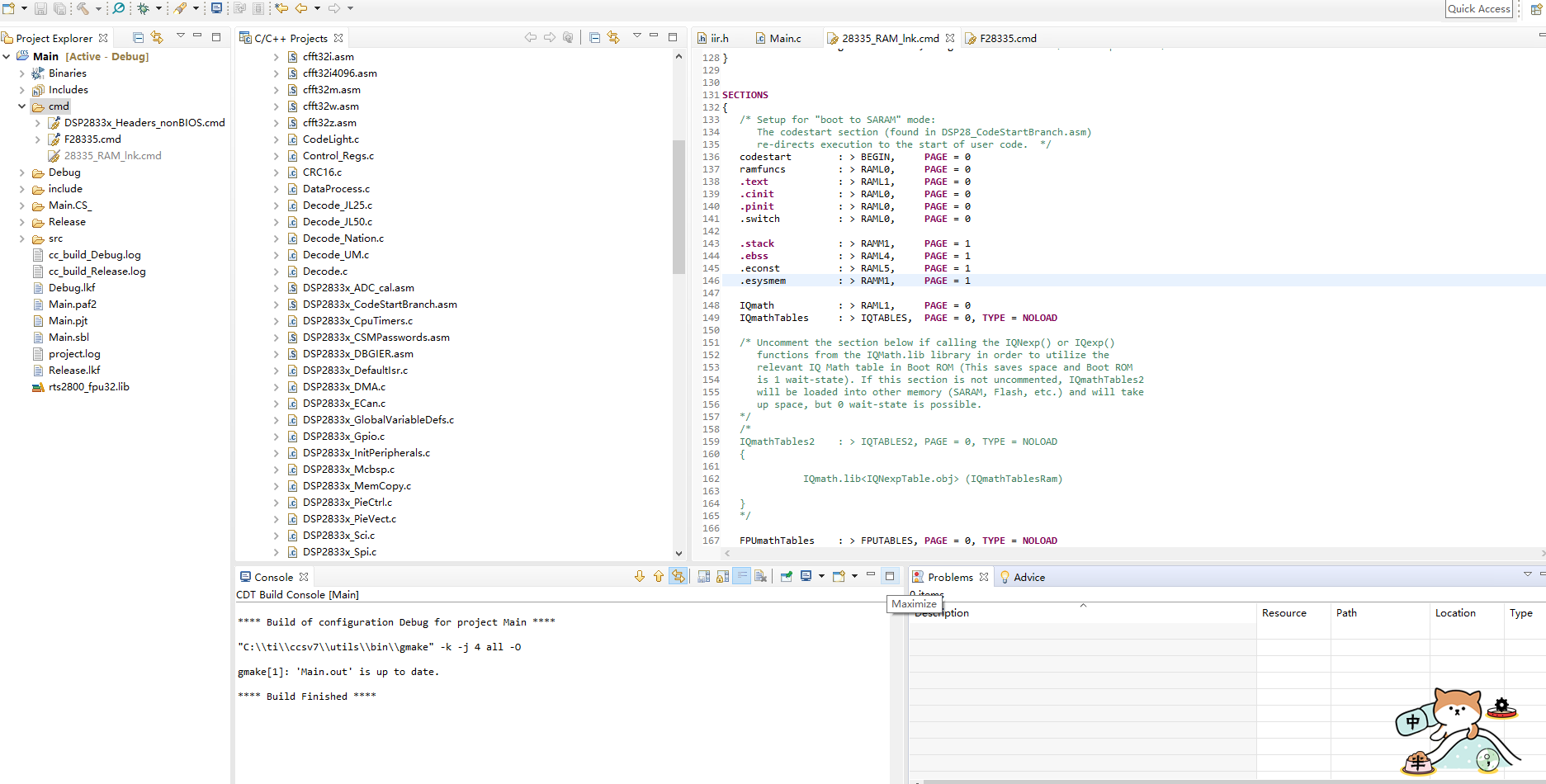Screen dimensions: 1546x784
Task: Collapse all in Project Explorer
Action: pos(138,38)
